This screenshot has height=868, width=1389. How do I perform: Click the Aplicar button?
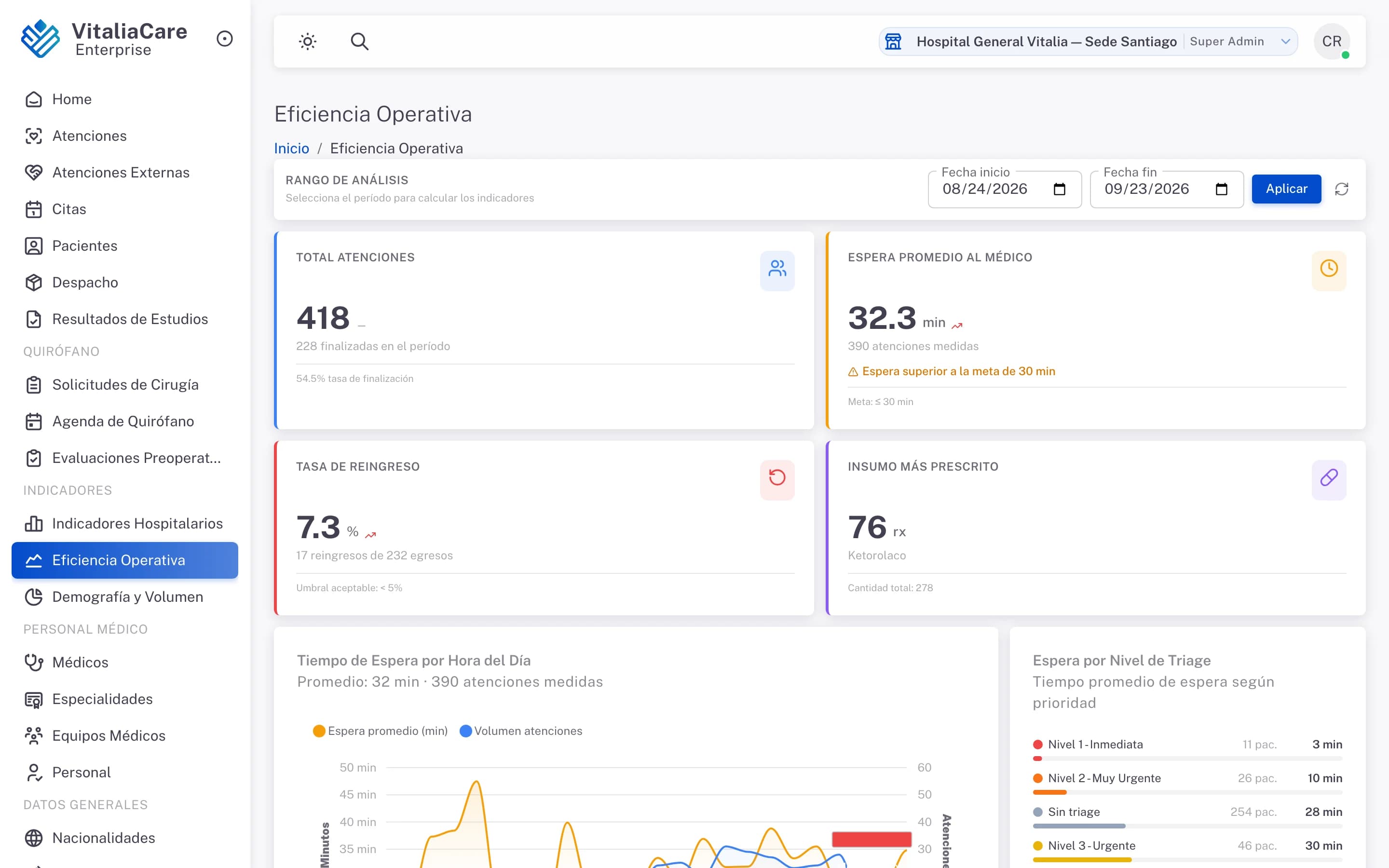(x=1286, y=189)
